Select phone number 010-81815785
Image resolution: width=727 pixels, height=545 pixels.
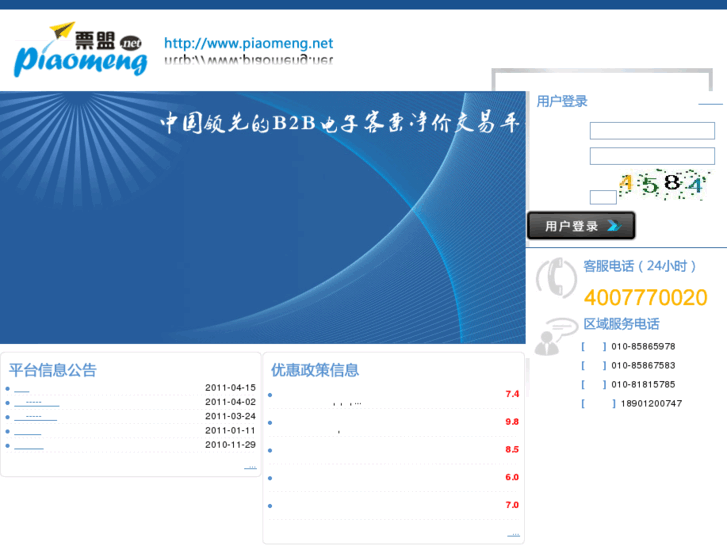click(643, 385)
